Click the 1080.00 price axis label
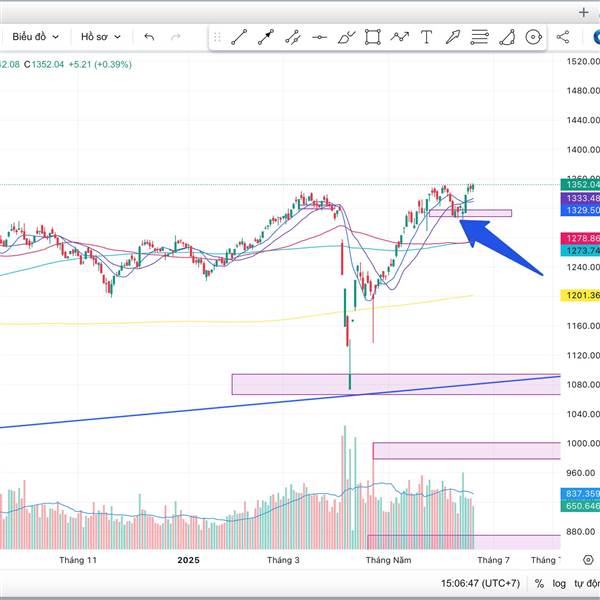Screen dimensions: 600x600 pos(583,385)
